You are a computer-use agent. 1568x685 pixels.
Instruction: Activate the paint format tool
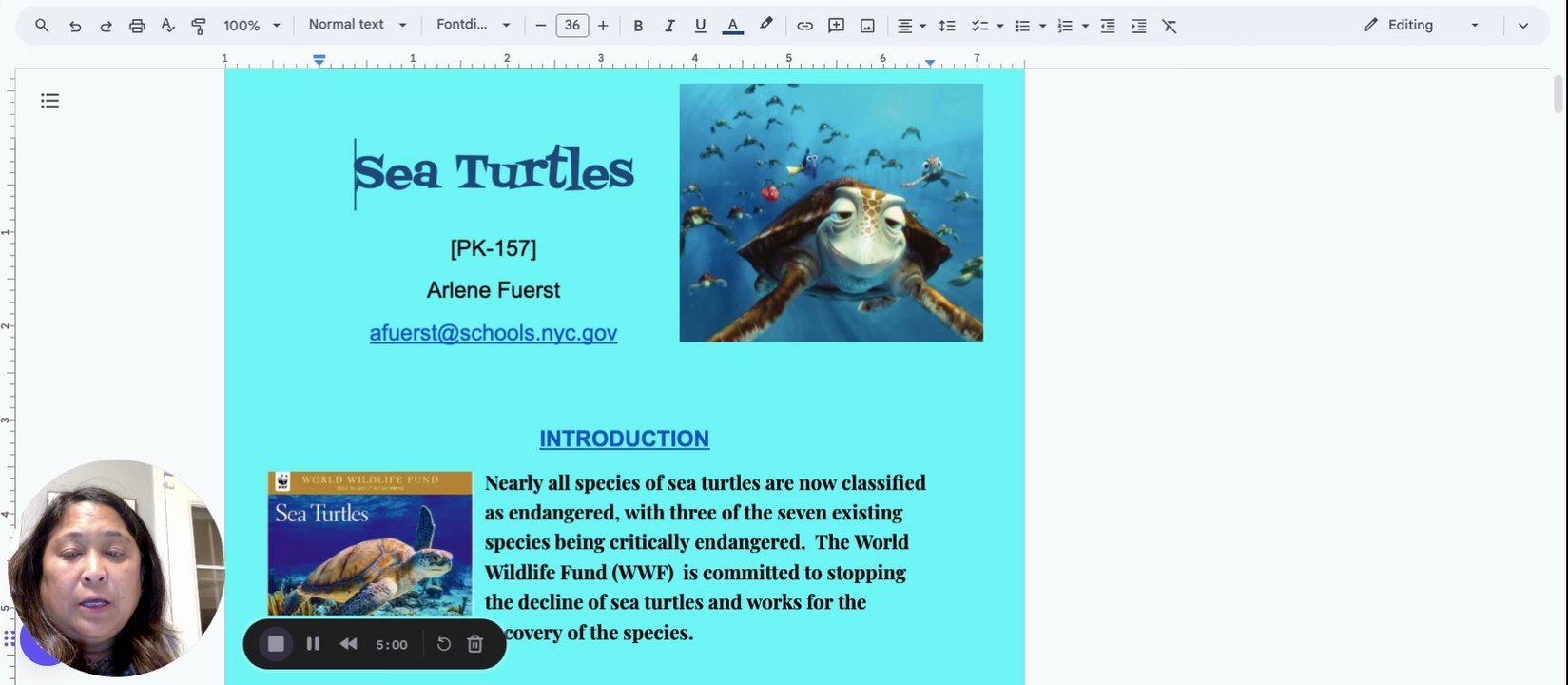point(199,26)
